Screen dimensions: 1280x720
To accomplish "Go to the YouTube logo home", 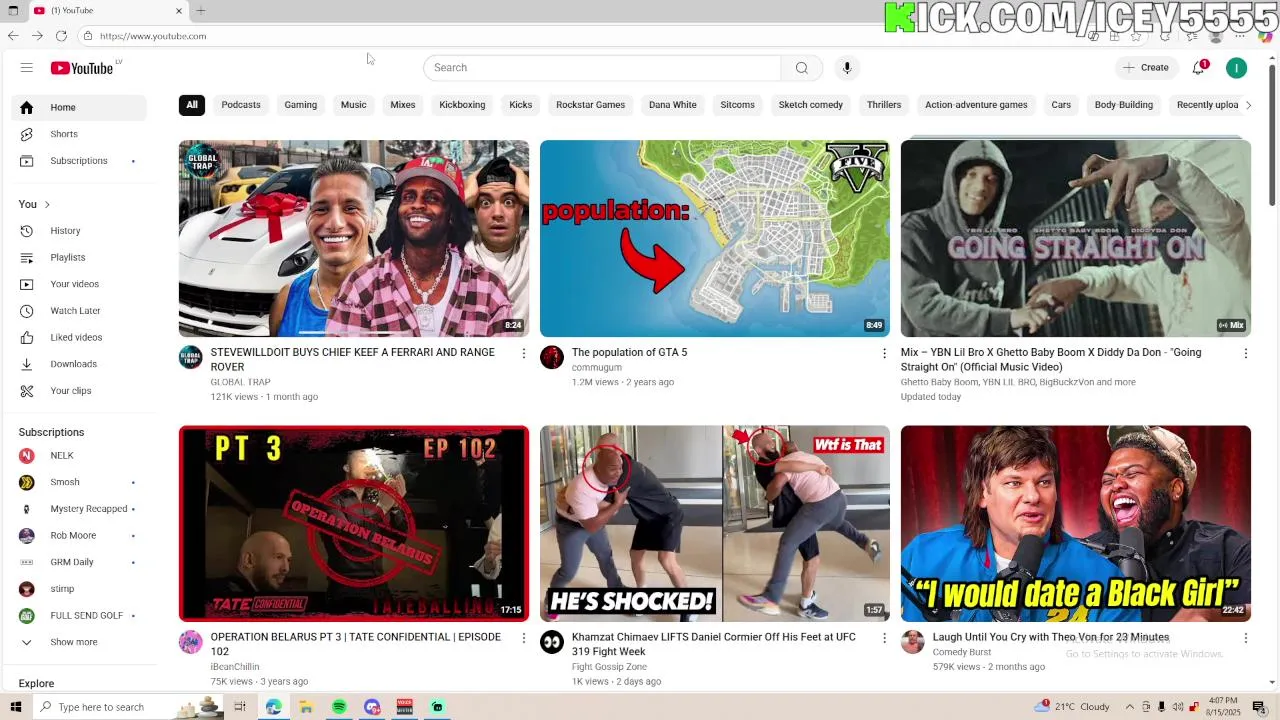I will [x=82, y=68].
